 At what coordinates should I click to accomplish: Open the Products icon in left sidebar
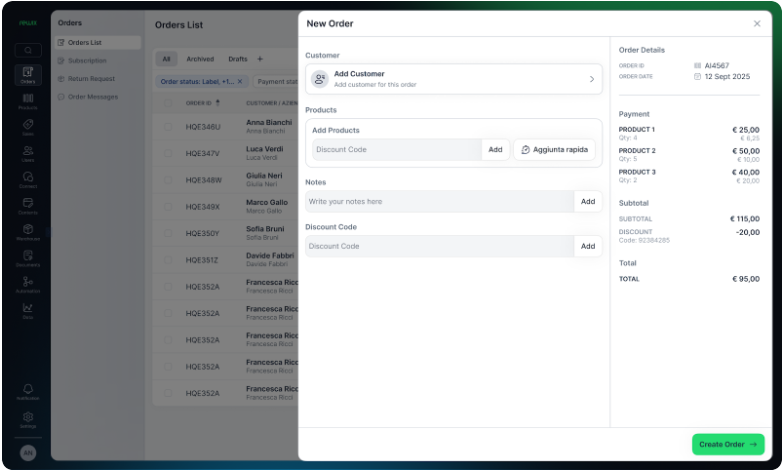click(x=28, y=100)
